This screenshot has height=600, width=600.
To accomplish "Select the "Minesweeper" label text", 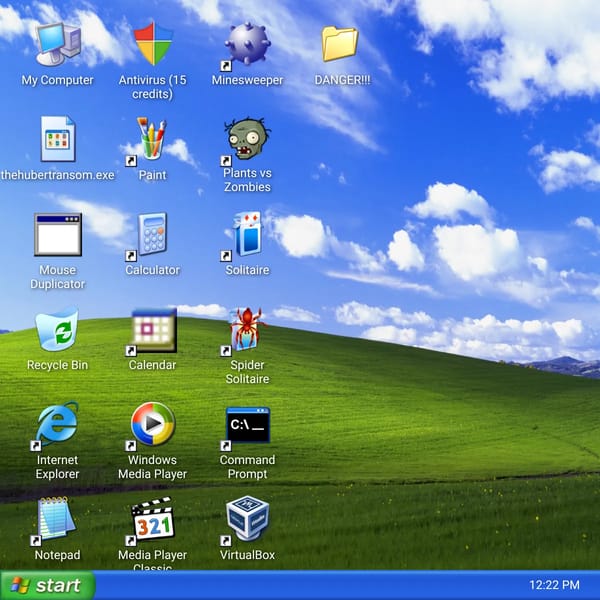I will 247,80.
